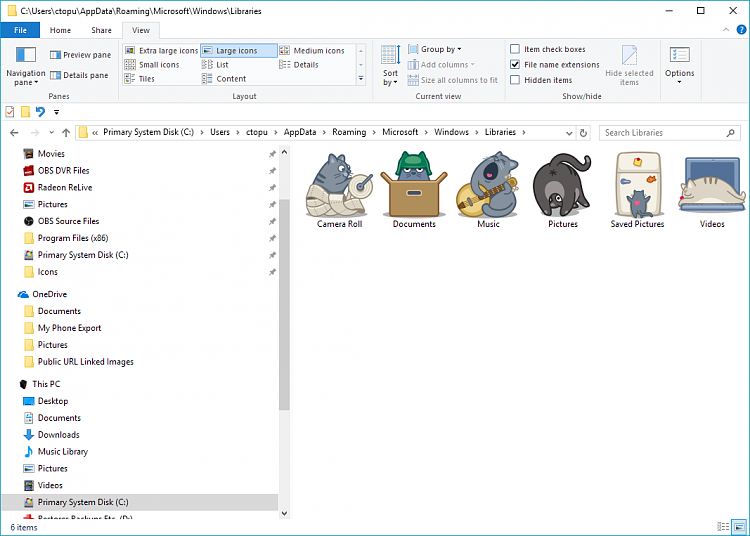Switch layout to List view
Screen dimensions: 750x536
coord(215,65)
